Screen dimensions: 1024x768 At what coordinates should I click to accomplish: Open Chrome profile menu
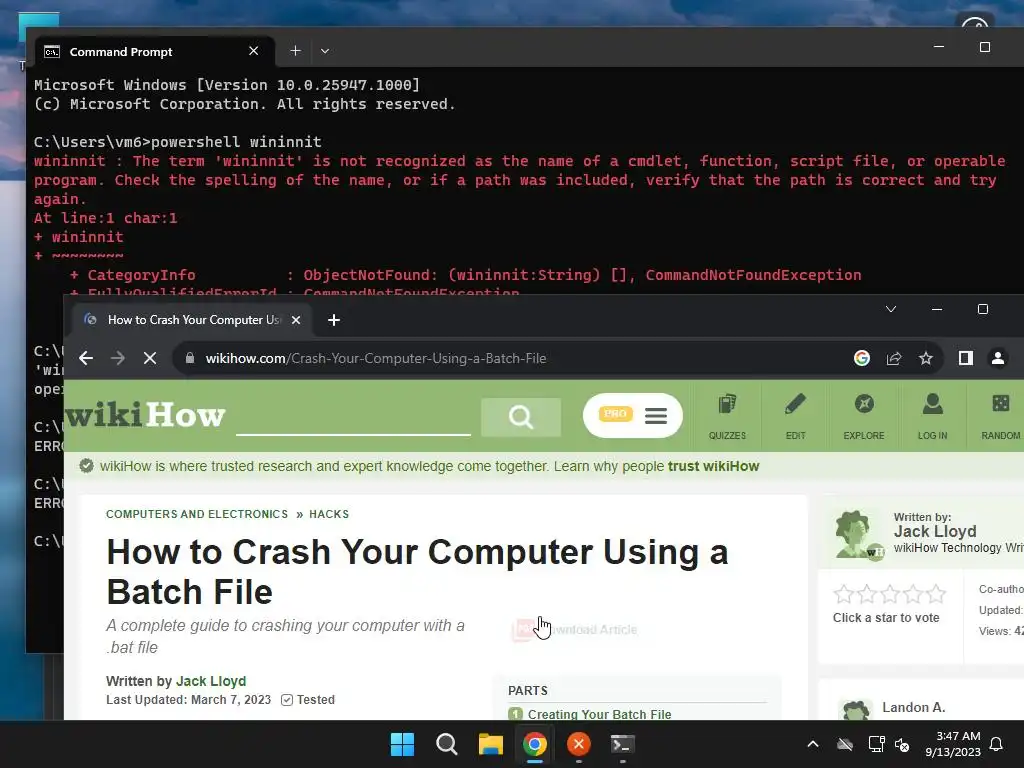coord(998,358)
